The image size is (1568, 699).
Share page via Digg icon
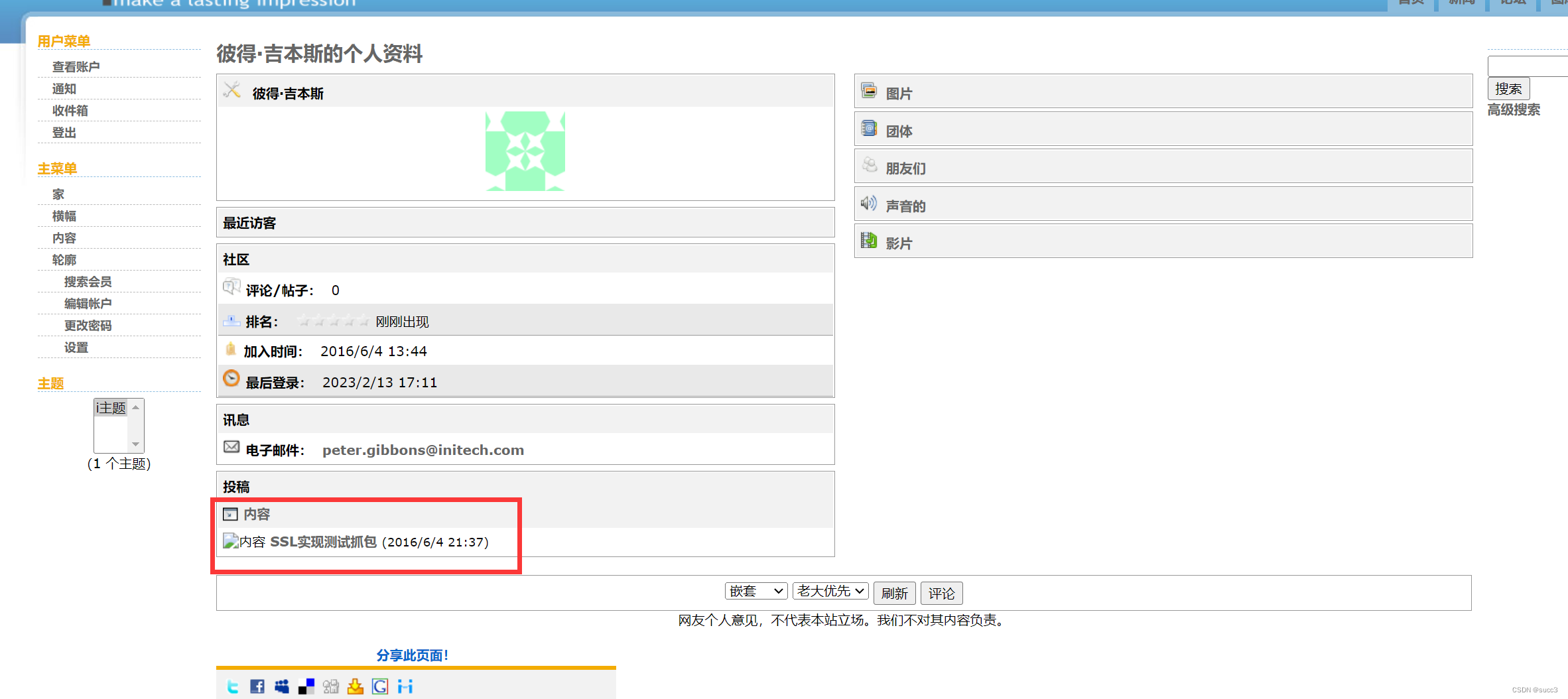pos(331,686)
